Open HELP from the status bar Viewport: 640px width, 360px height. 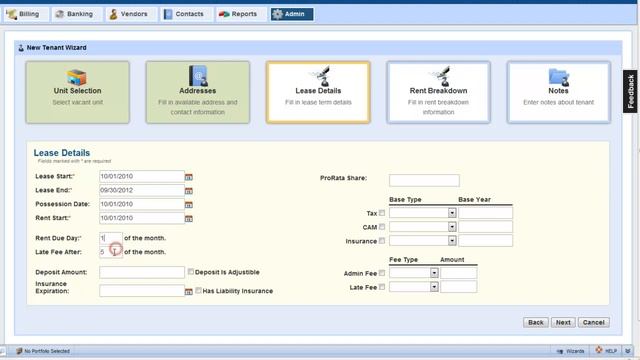tap(606, 351)
